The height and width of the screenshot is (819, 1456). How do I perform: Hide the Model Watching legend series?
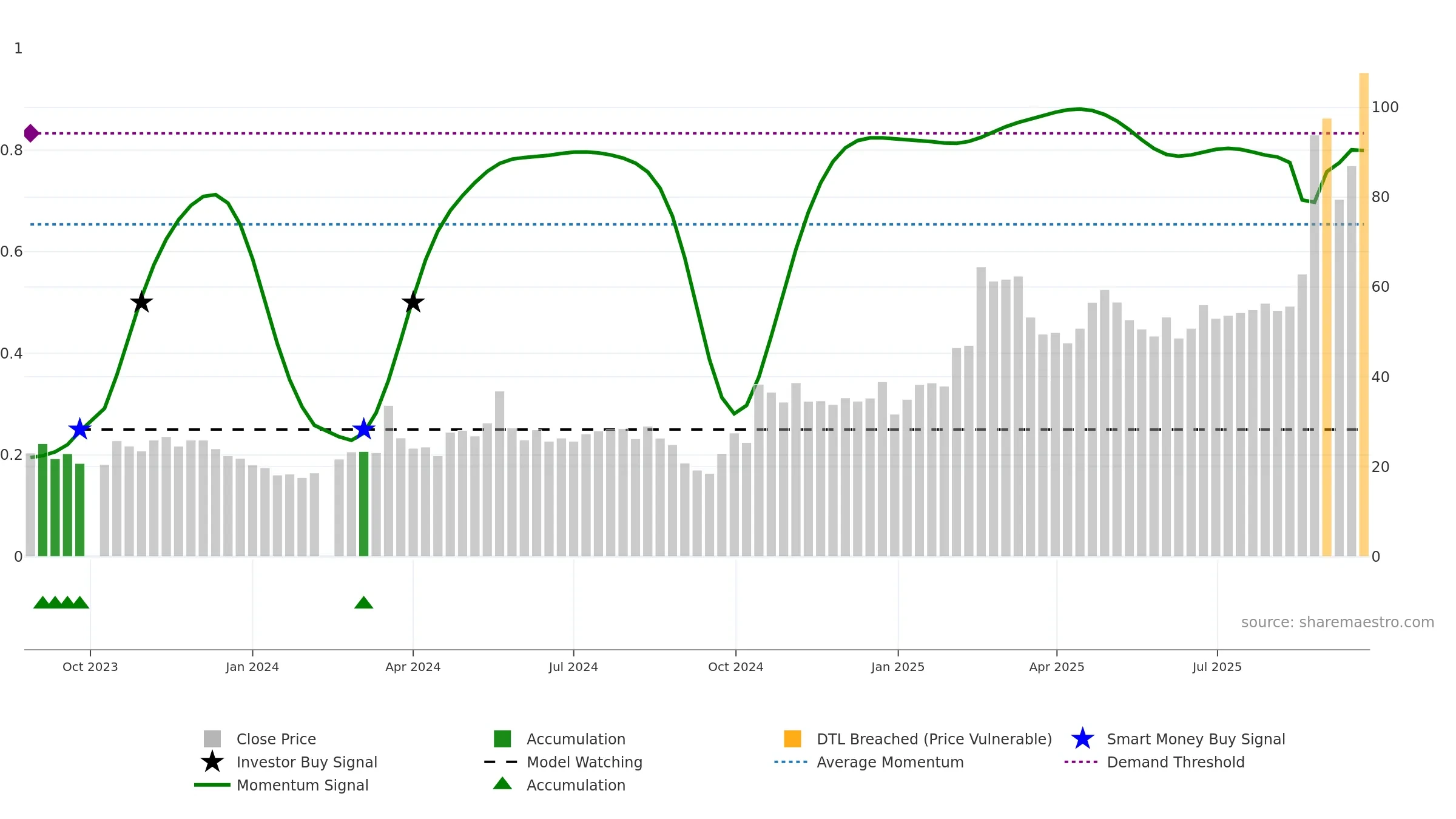[584, 762]
